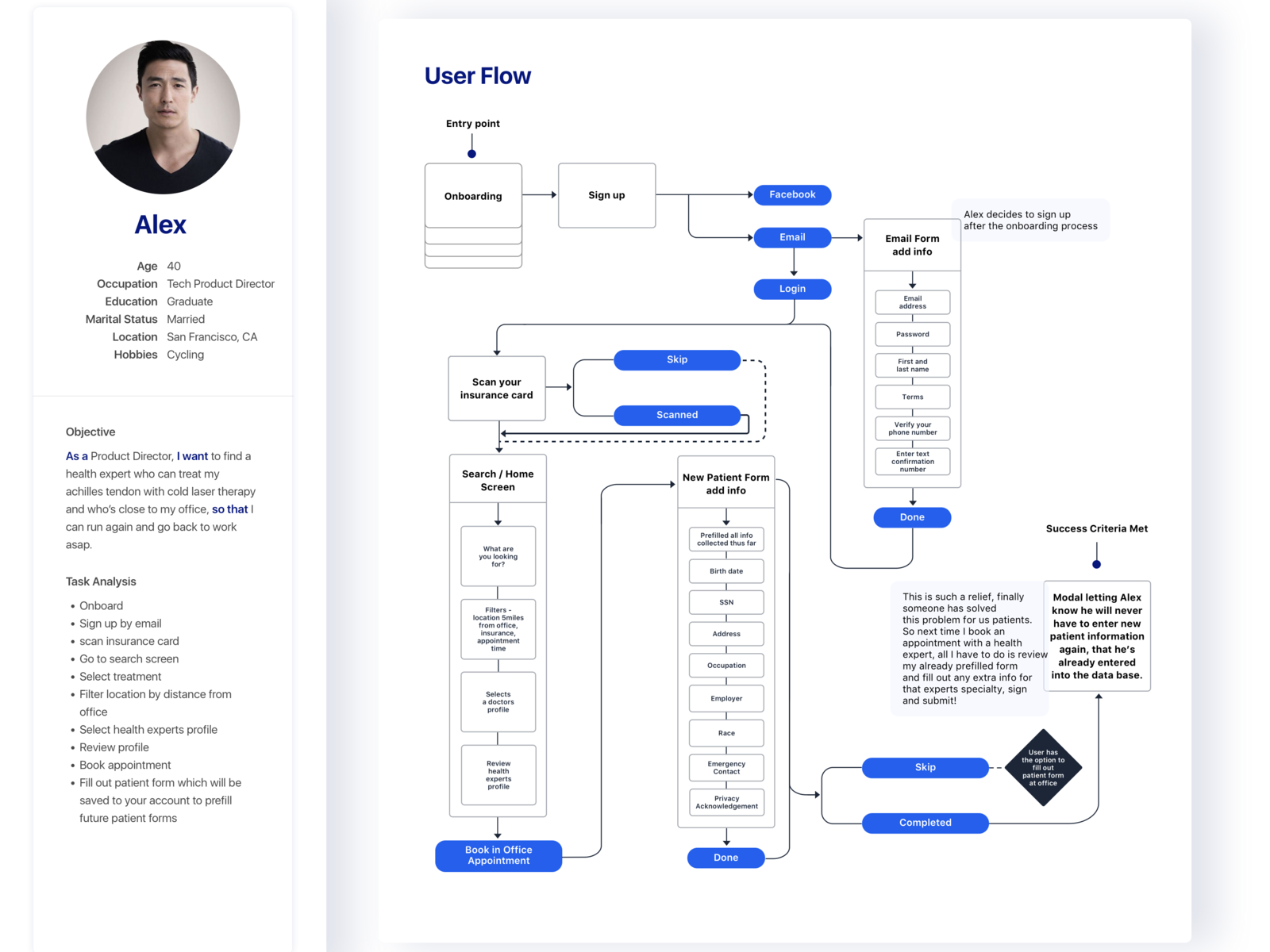Click the SSN field
Screen dimensions: 1270x952
725,602
